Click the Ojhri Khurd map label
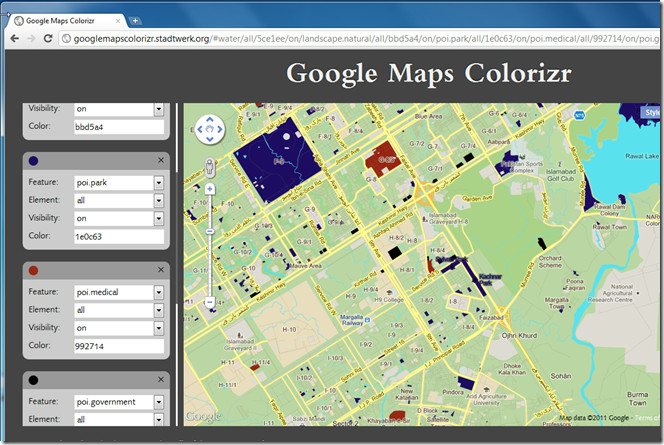This screenshot has height=445, width=664. (x=519, y=335)
